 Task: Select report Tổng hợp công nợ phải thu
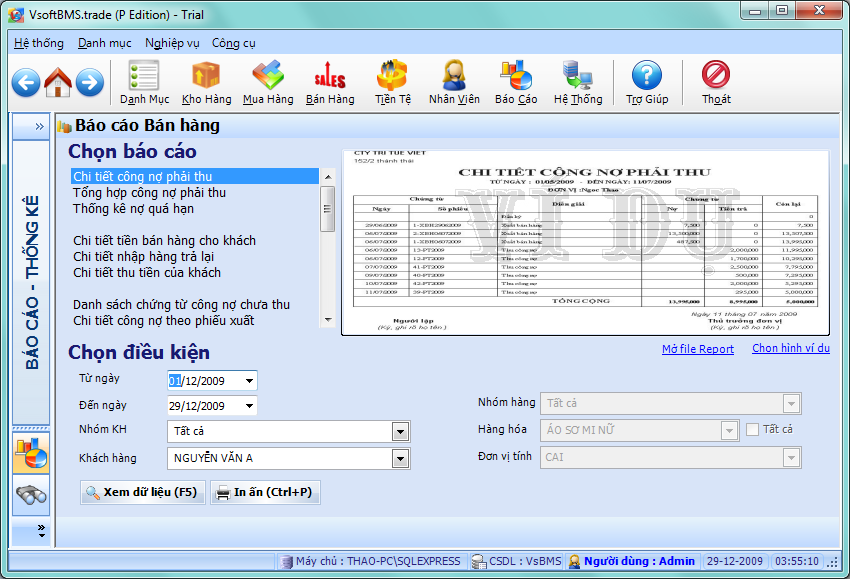coord(195,192)
